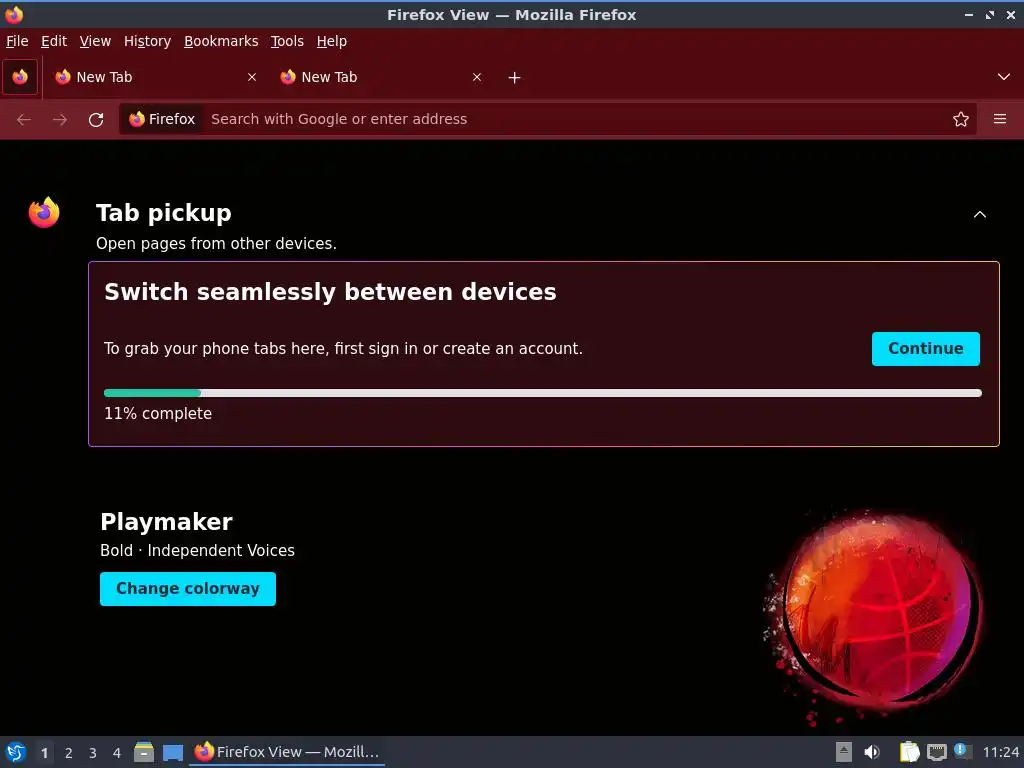Image resolution: width=1024 pixels, height=768 pixels.
Task: List all tabs dropdown arrow
Action: click(1004, 77)
